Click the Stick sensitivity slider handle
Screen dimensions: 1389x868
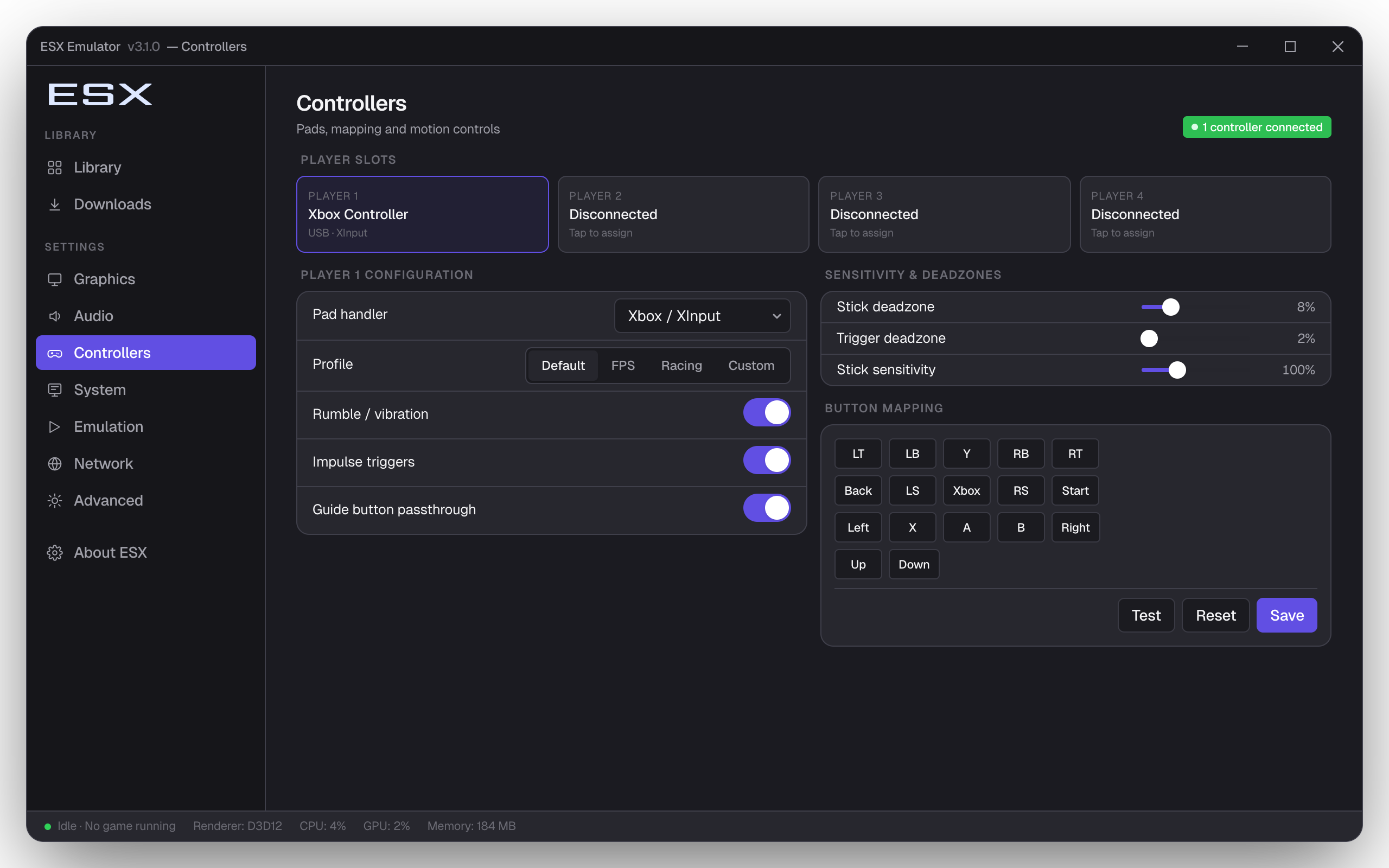(1177, 371)
